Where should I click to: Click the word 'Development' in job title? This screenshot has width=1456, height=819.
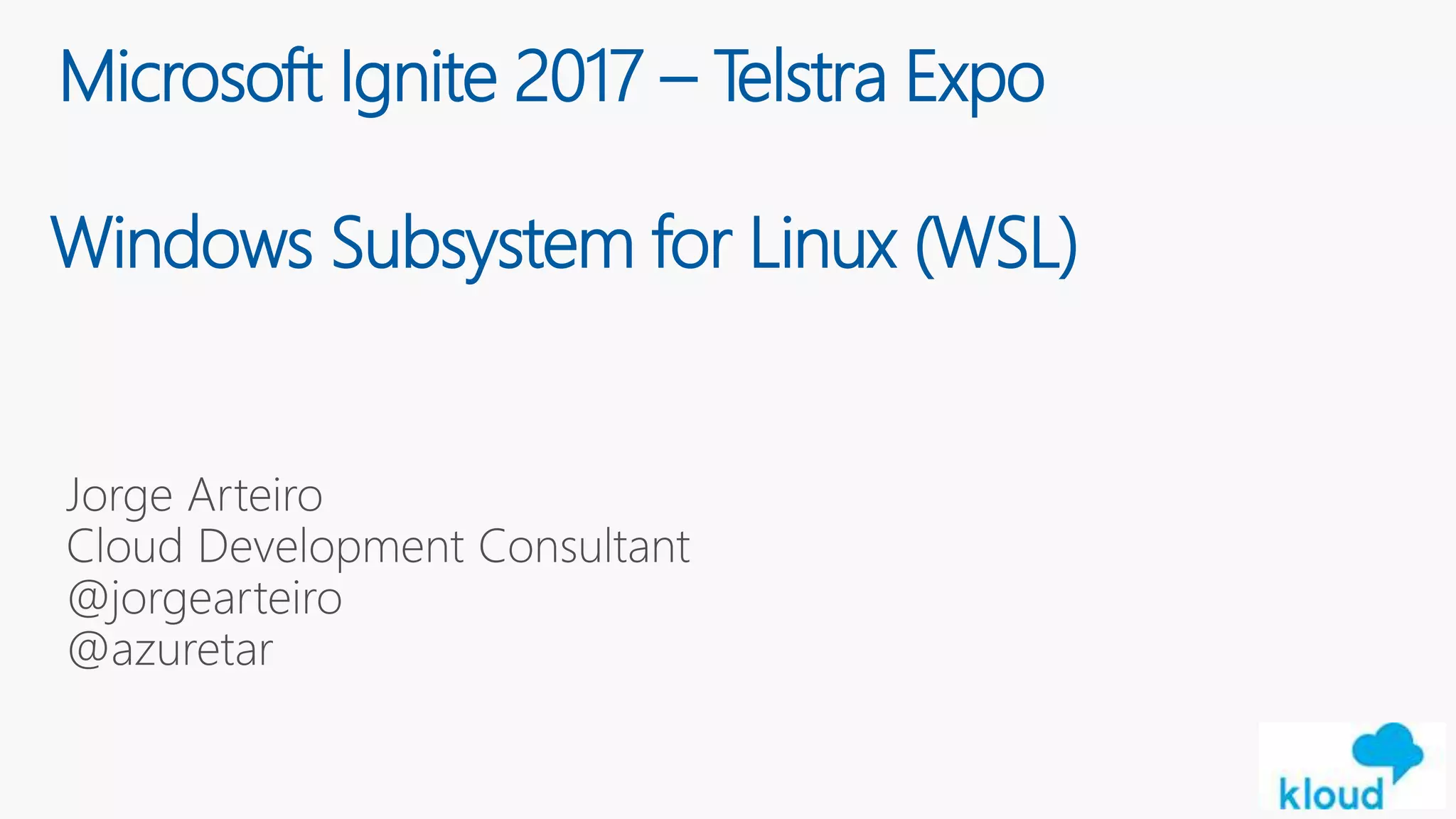point(331,546)
